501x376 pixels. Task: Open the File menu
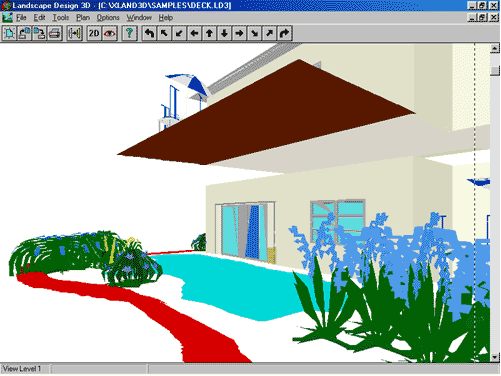click(x=21, y=17)
